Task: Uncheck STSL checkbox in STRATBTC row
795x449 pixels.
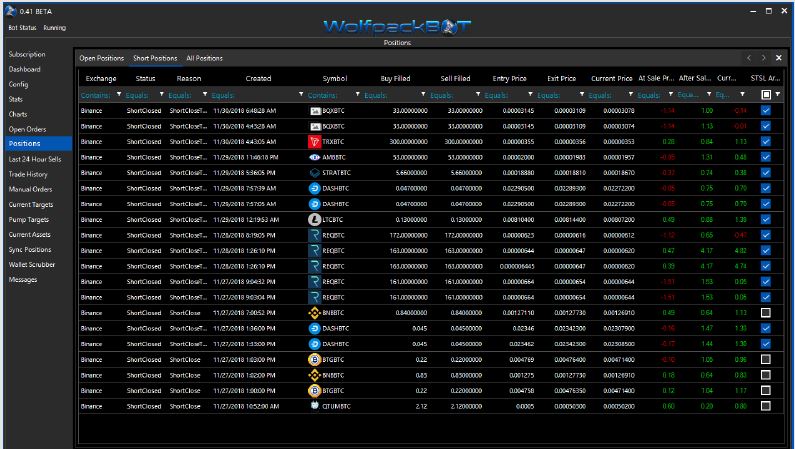Action: tap(766, 173)
